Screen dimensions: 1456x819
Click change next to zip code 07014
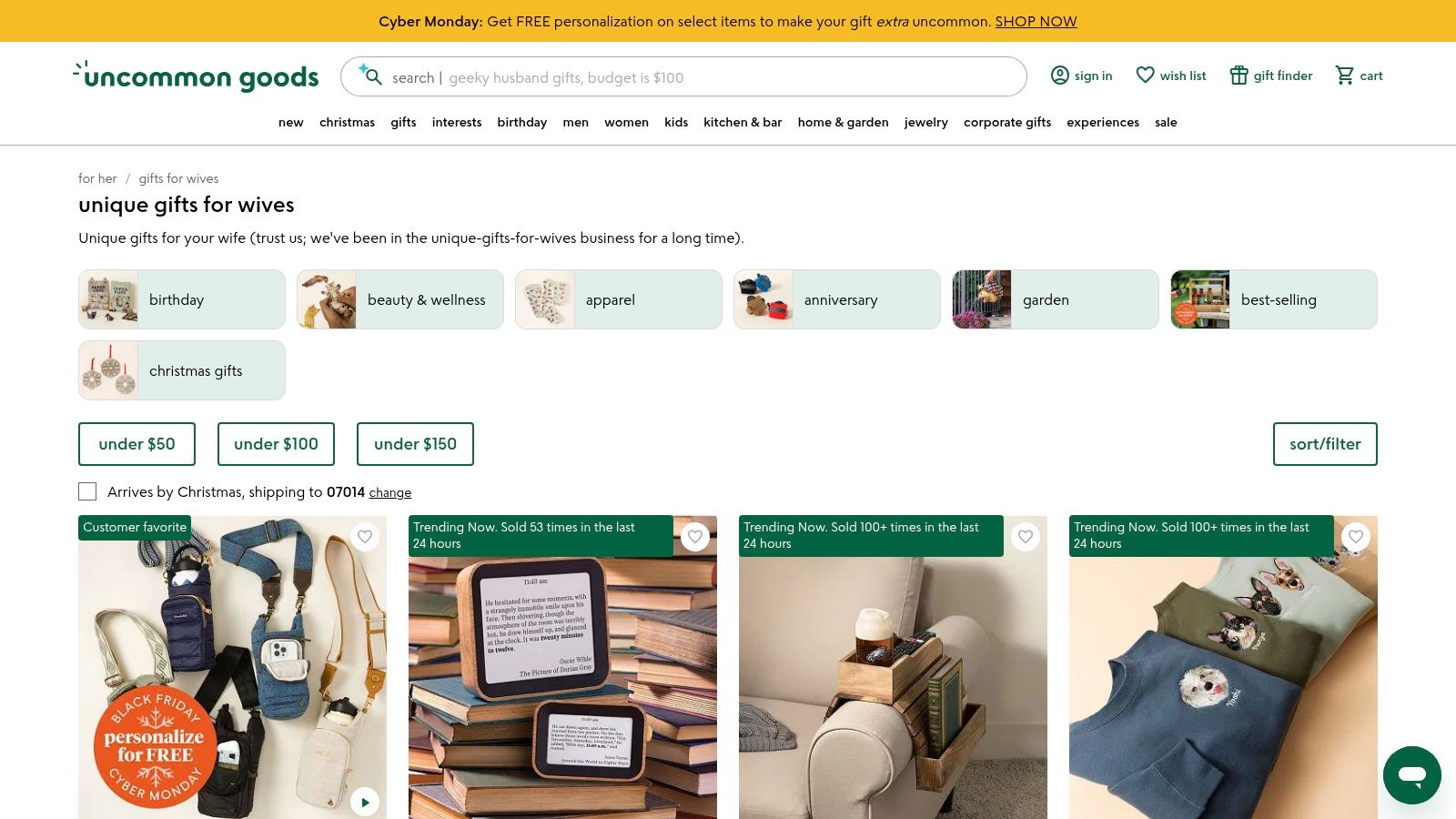coord(389,492)
